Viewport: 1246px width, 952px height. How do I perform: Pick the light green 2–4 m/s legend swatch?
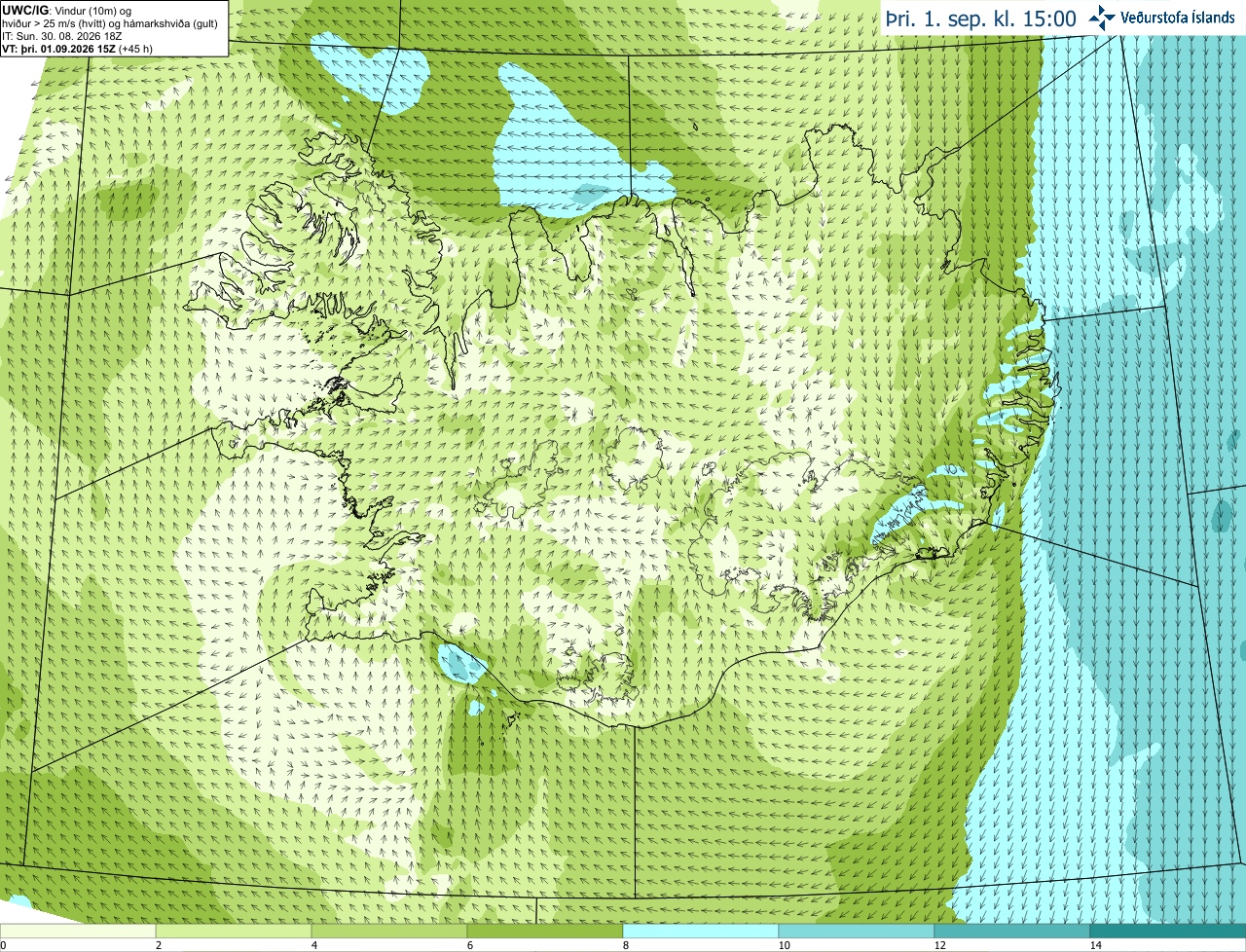coord(234,932)
